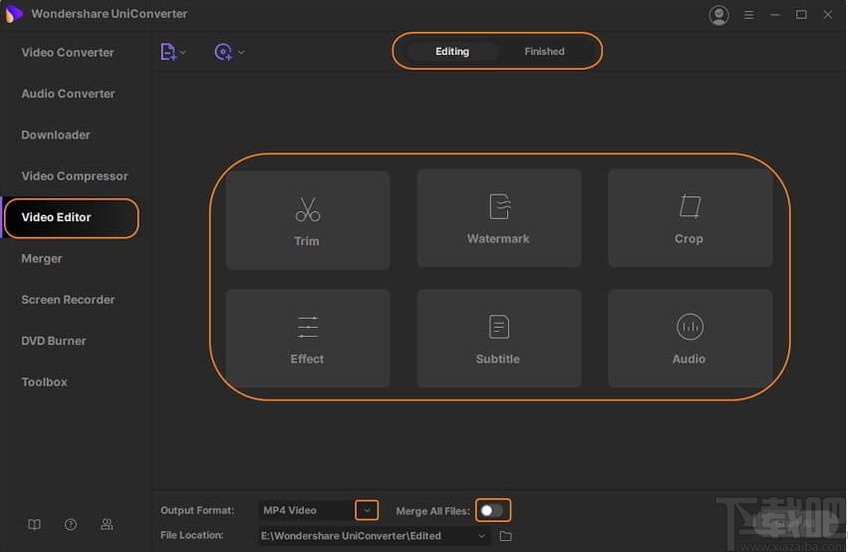Click the Load DVD disc icon
850x552 pixels.
click(x=223, y=52)
